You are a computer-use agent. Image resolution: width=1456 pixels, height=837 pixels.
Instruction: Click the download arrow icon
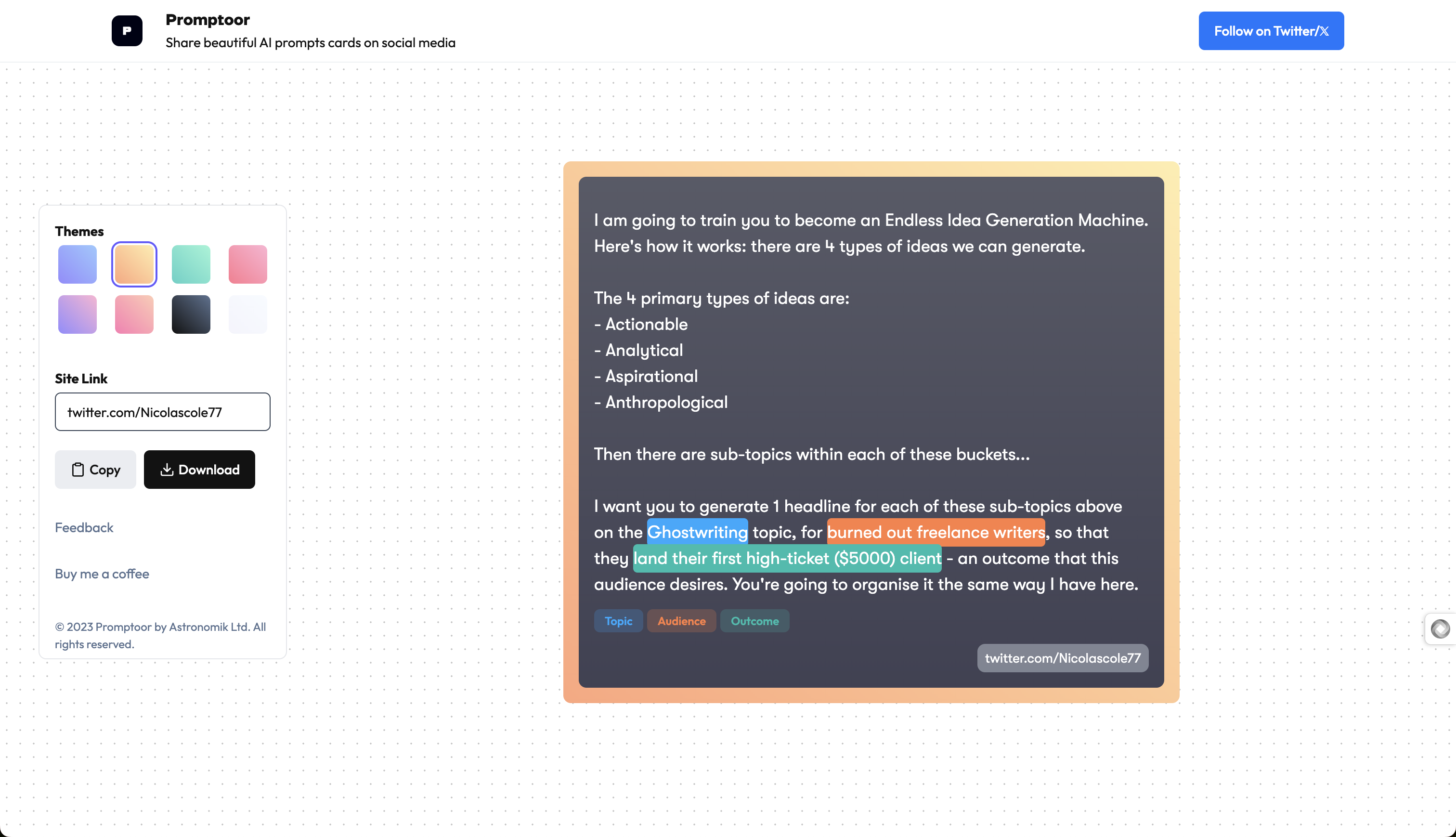click(x=167, y=470)
